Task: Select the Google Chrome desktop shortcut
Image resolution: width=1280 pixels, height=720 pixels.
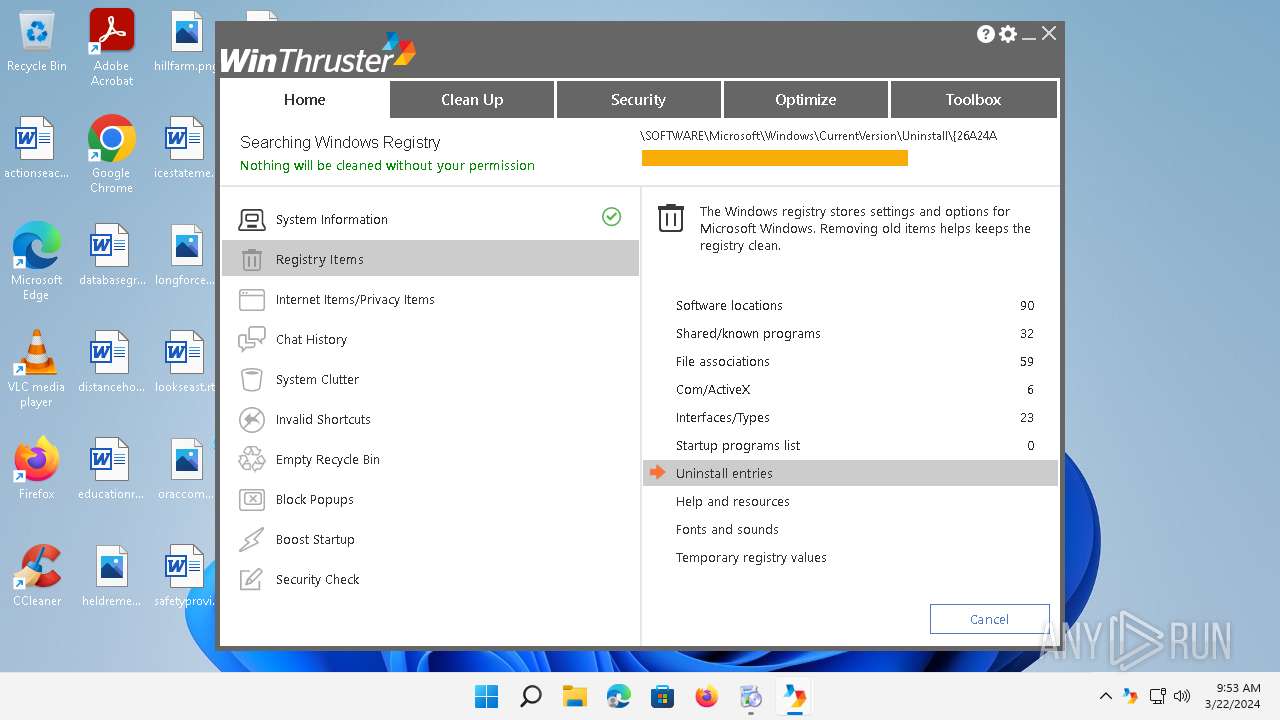Action: pos(112,155)
